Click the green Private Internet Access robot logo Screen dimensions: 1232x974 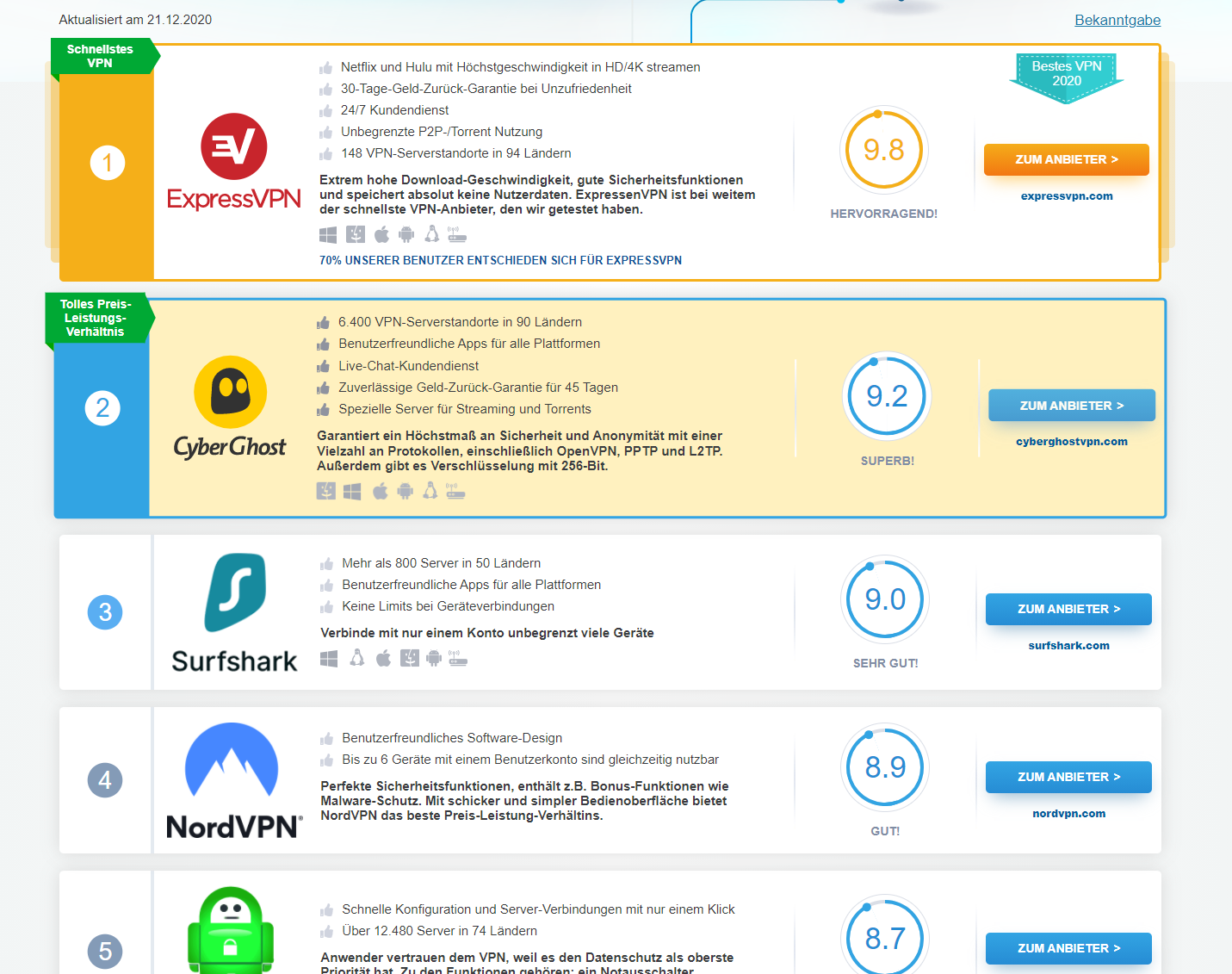click(x=231, y=930)
